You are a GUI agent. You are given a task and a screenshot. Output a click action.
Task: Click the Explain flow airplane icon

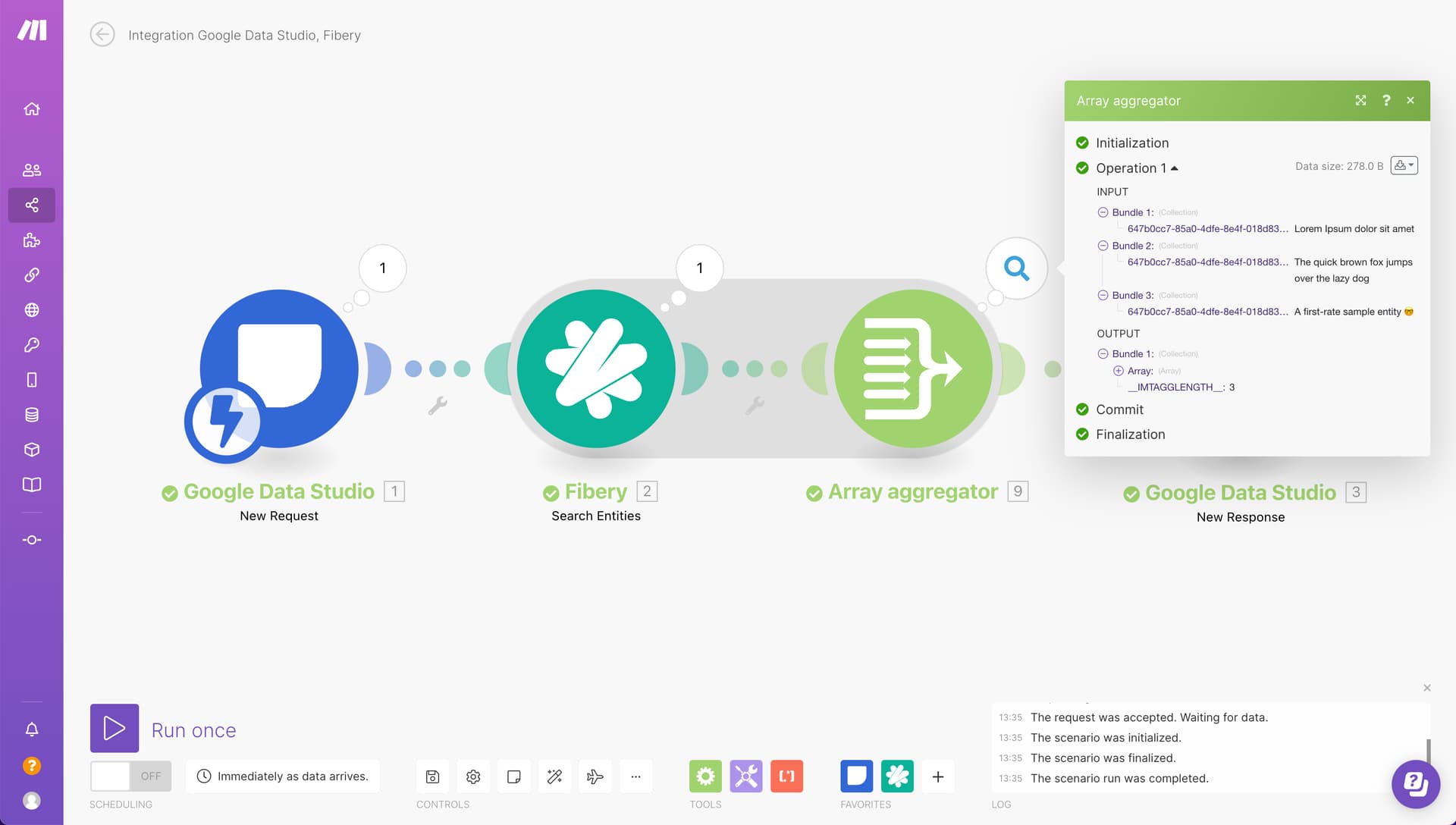(x=595, y=776)
